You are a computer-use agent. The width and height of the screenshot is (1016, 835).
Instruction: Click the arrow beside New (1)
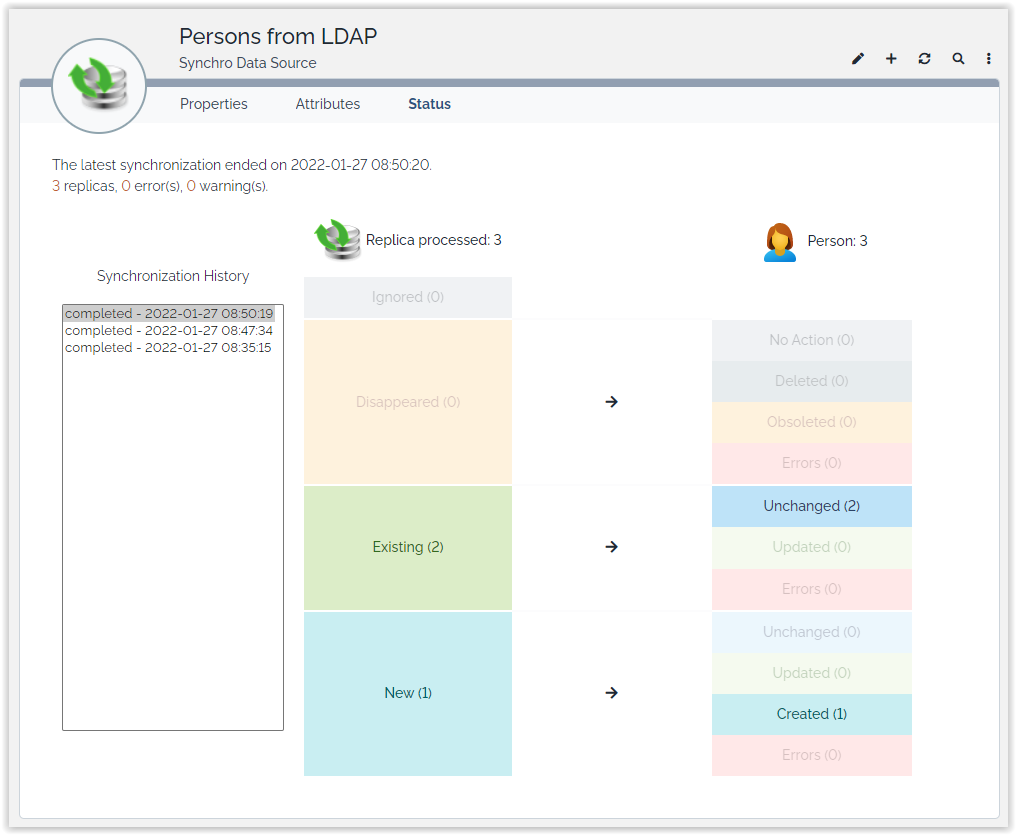(x=611, y=693)
